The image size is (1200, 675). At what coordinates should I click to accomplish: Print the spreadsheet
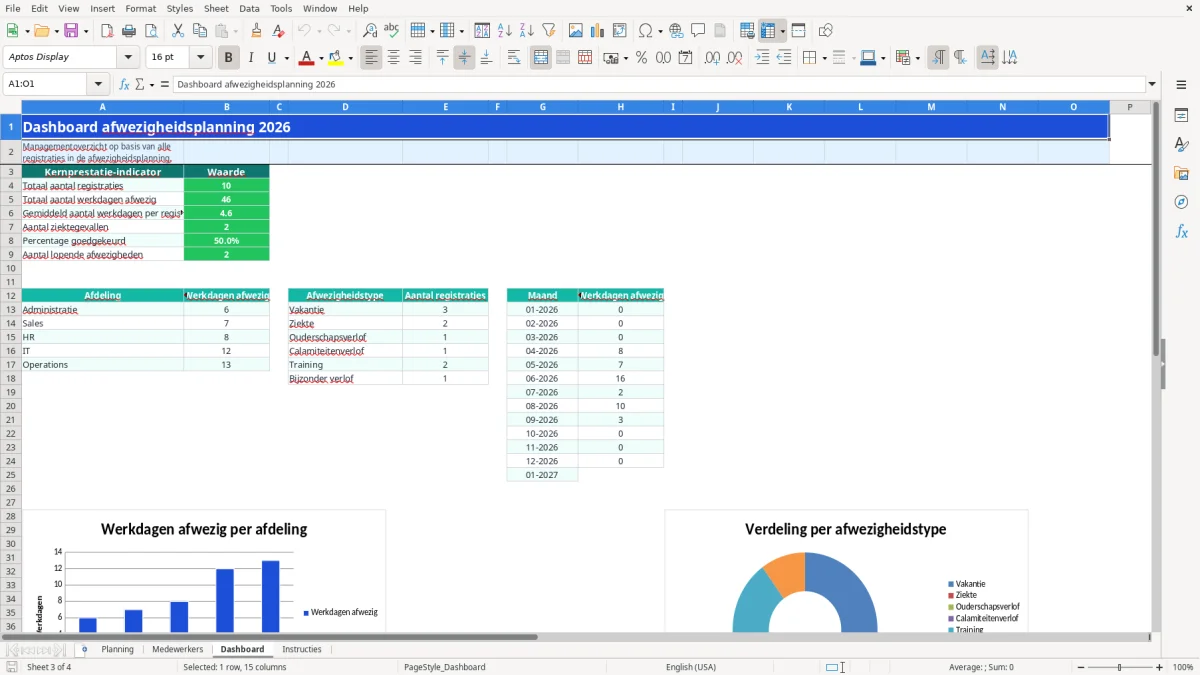[129, 31]
